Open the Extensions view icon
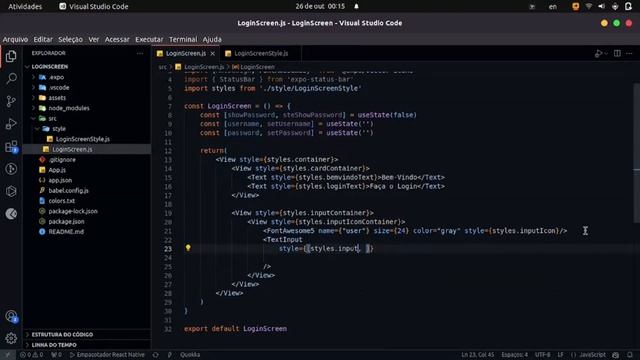 point(11,146)
